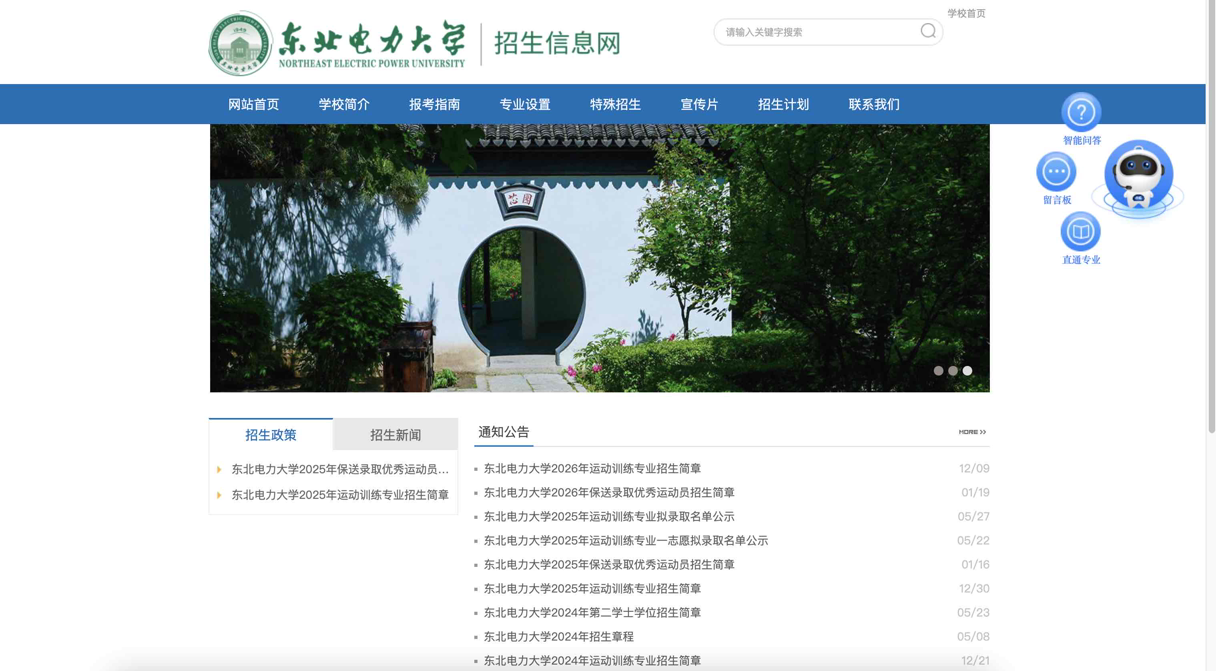The width and height of the screenshot is (1216, 671).
Task: Open the 智能问答 help icon
Action: click(1081, 113)
